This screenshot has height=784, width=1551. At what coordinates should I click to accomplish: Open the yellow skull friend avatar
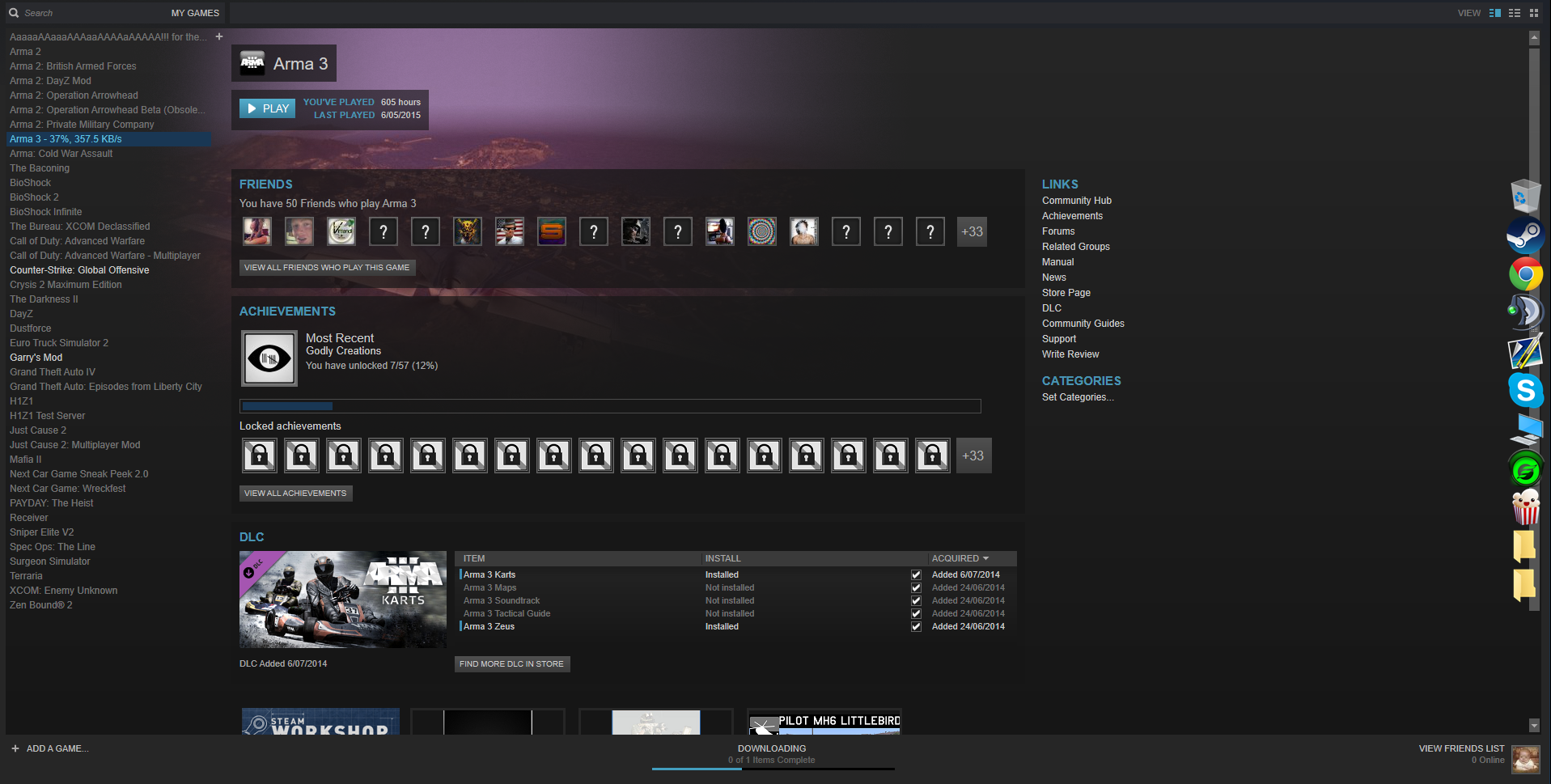[468, 232]
